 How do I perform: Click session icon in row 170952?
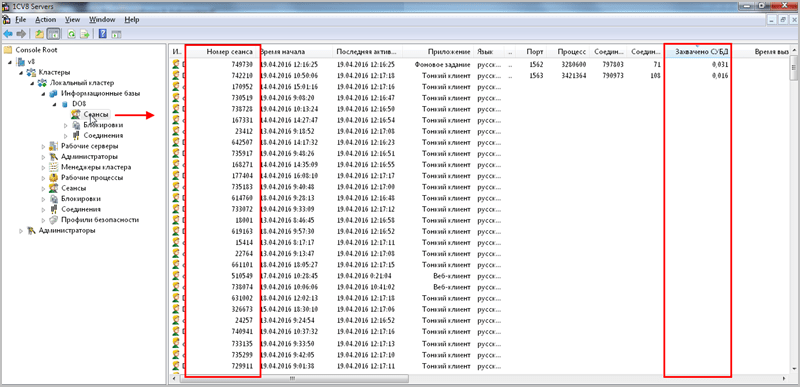(x=177, y=87)
